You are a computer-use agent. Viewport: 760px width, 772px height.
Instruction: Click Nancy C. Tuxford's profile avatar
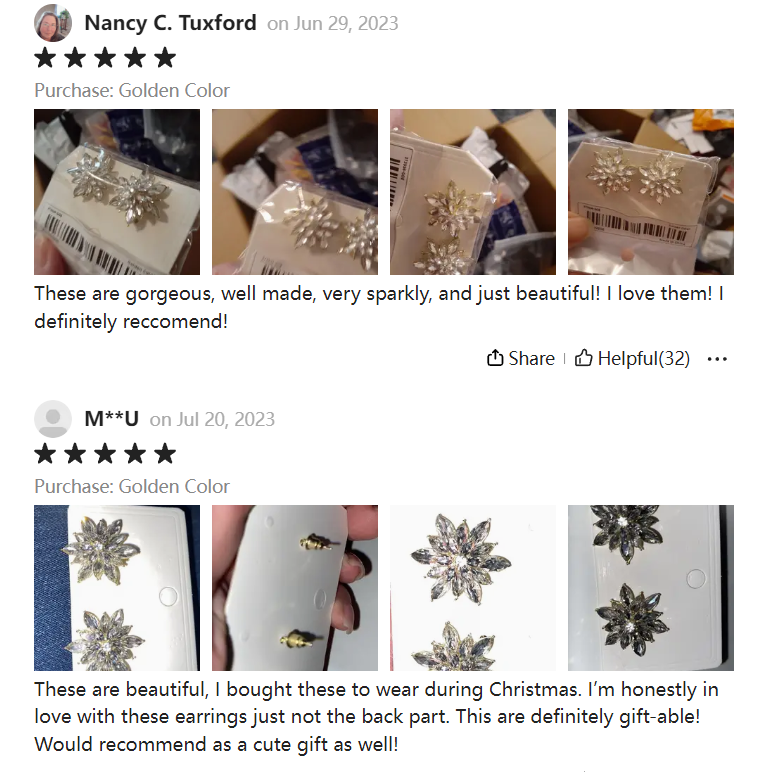(x=53, y=23)
